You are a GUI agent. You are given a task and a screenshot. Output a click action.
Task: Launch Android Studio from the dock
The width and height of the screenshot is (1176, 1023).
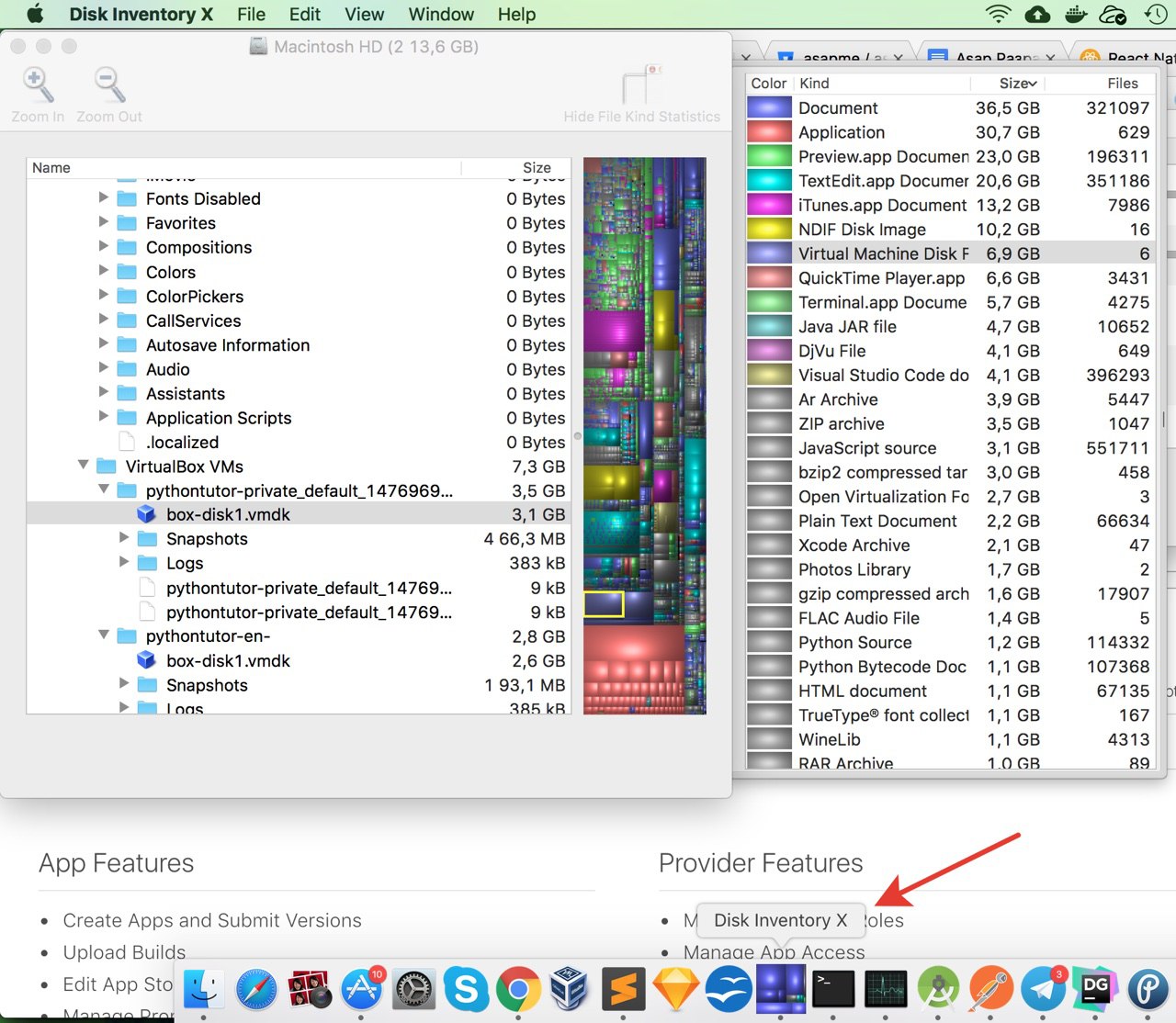[938, 989]
